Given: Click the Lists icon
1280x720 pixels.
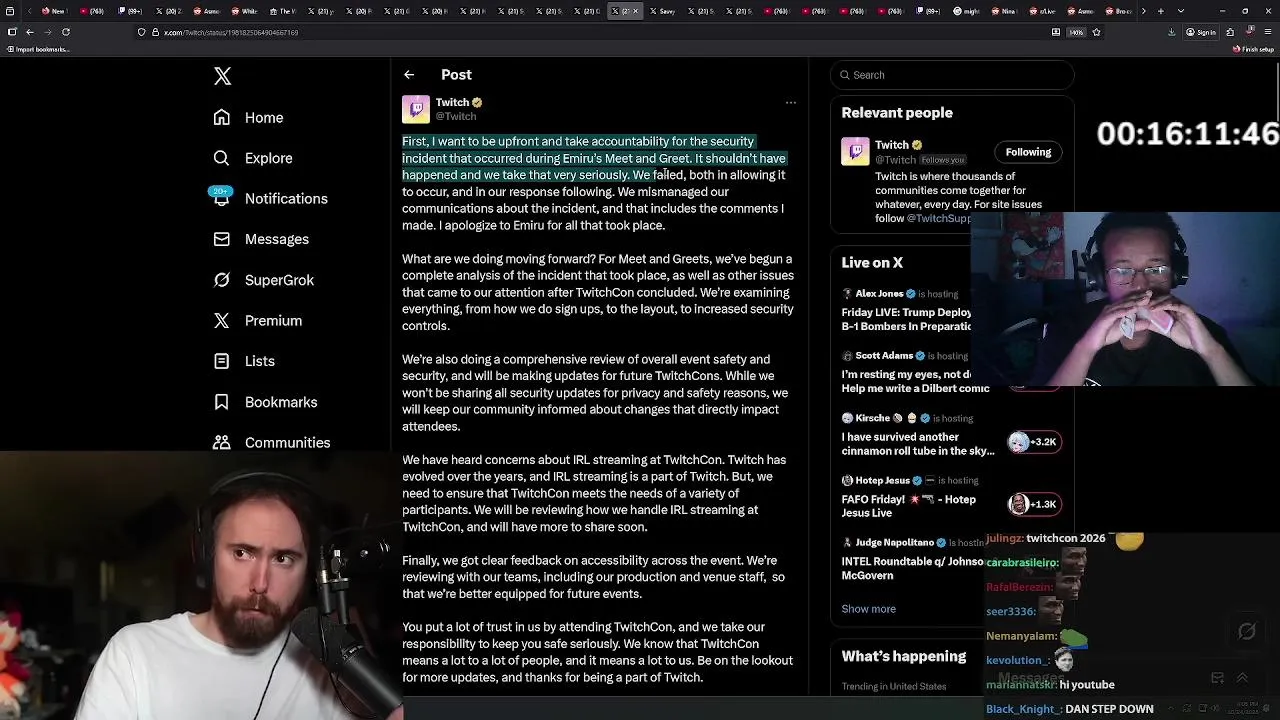Looking at the screenshot, I should tap(222, 361).
